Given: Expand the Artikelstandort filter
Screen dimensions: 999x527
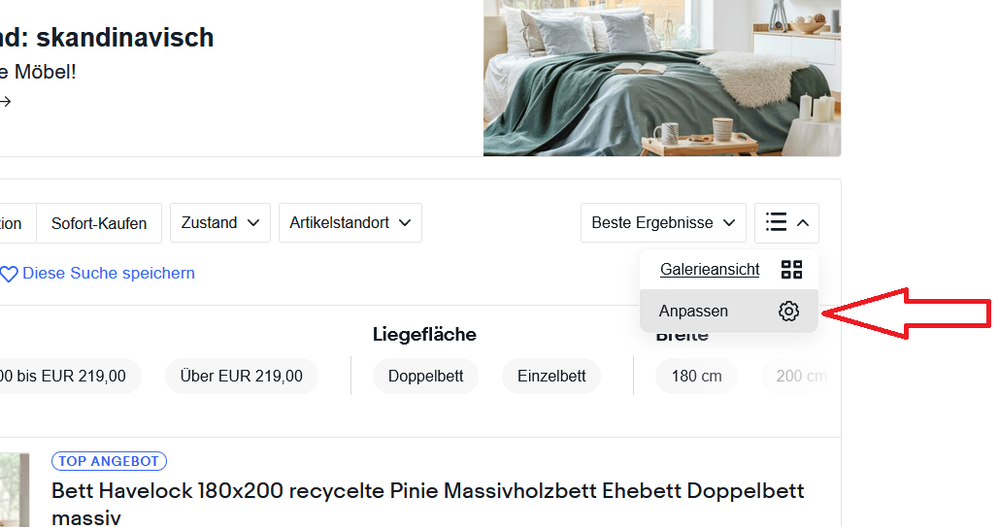Looking at the screenshot, I should pos(350,223).
